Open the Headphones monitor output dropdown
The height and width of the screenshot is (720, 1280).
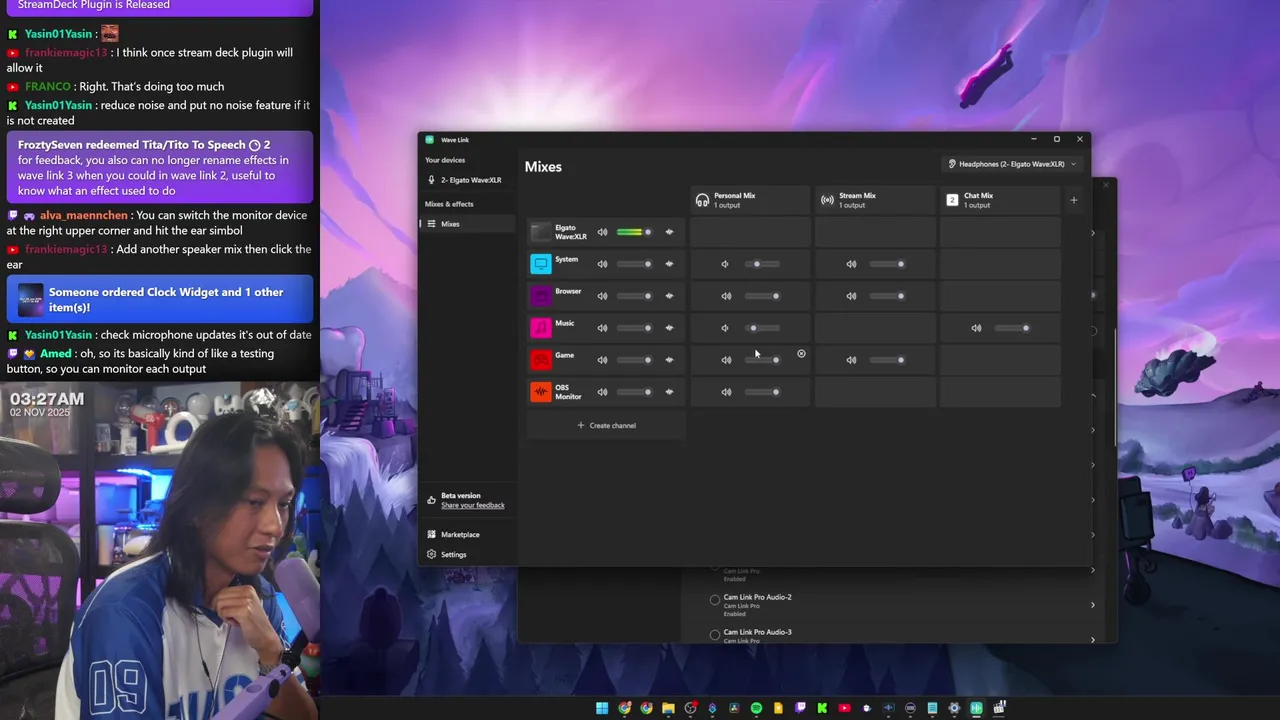pyautogui.click(x=1014, y=164)
